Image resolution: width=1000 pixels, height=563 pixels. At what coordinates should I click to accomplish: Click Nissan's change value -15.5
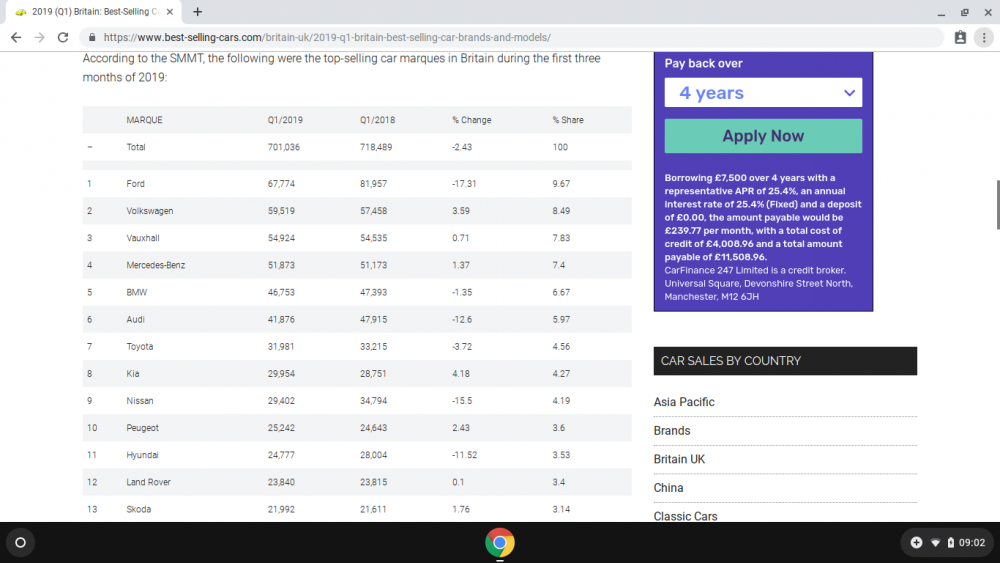(x=462, y=401)
